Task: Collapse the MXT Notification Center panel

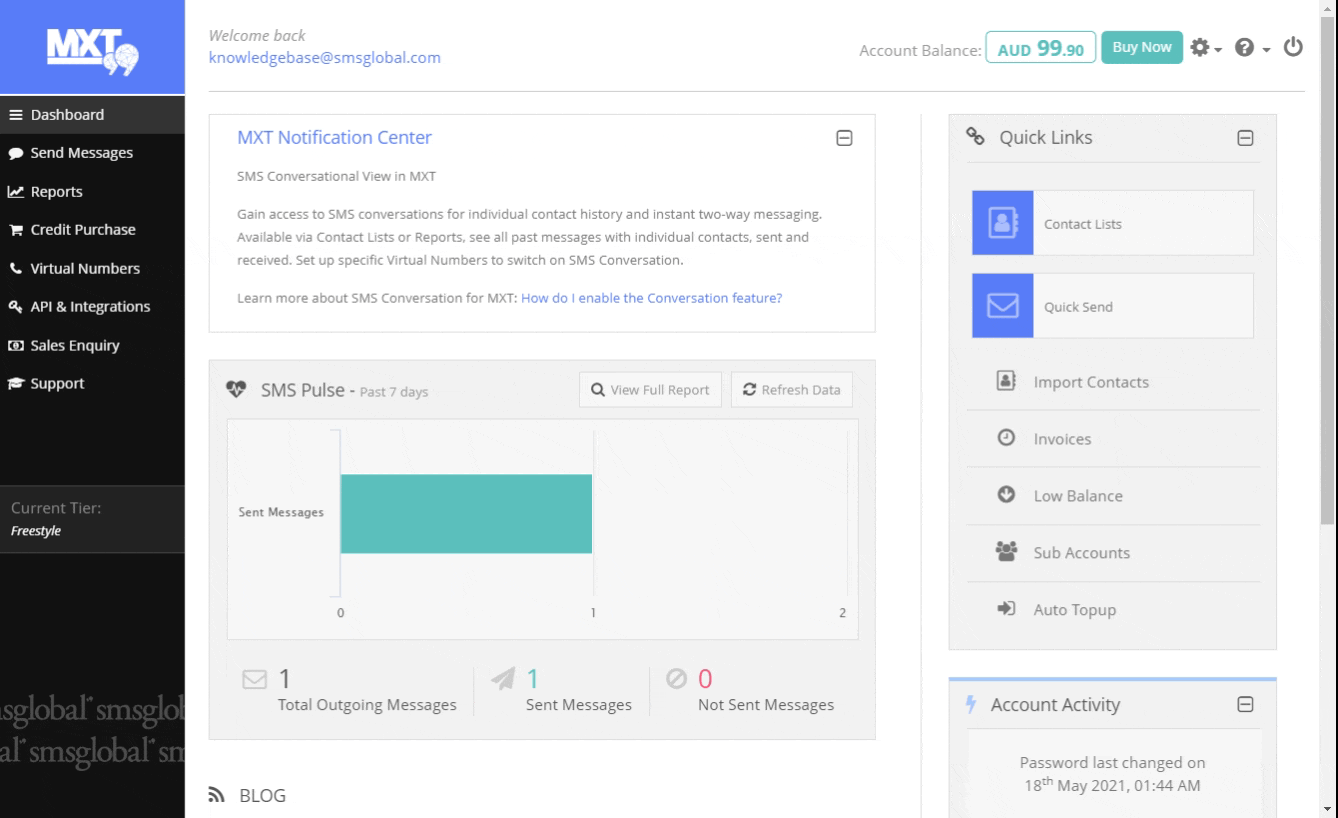Action: (x=844, y=138)
